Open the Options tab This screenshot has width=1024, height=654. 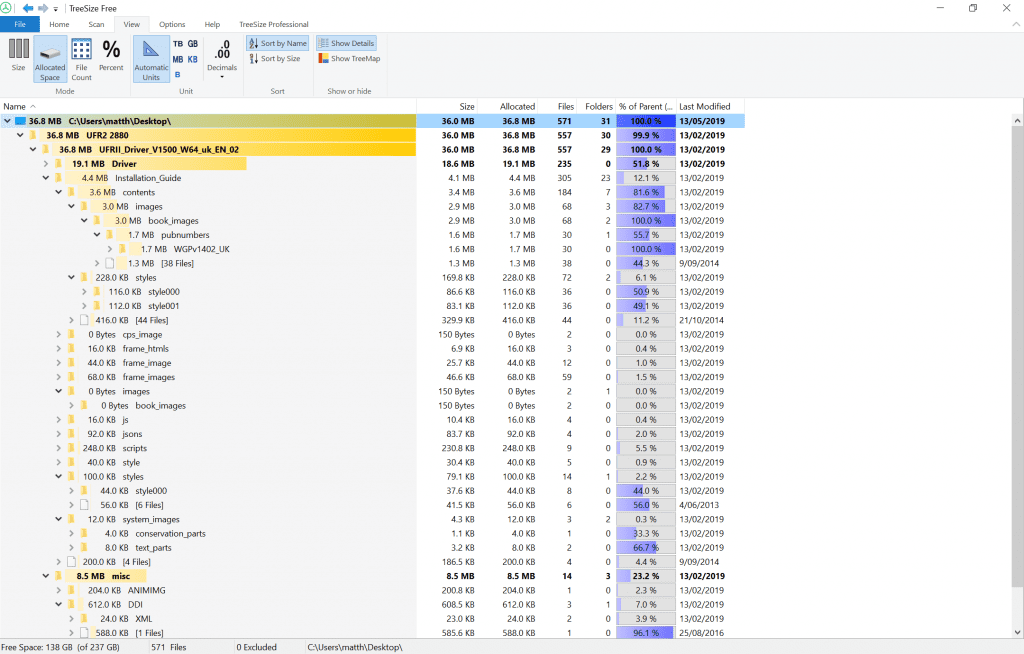point(172,24)
